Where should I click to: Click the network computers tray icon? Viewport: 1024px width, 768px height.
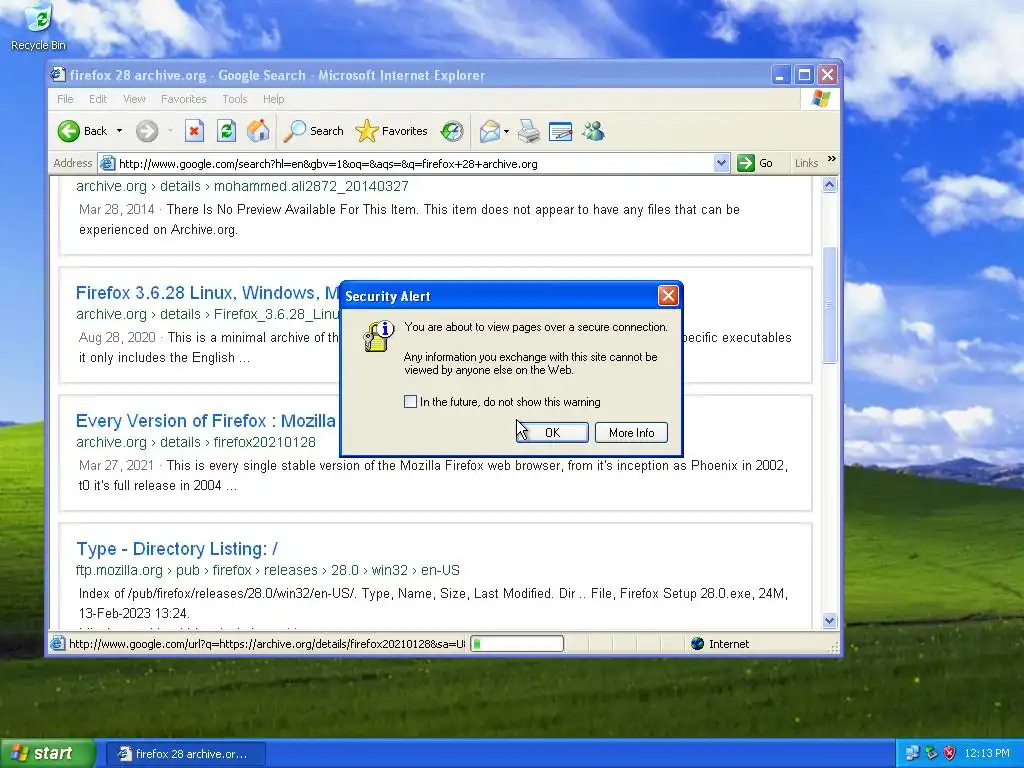click(x=912, y=753)
